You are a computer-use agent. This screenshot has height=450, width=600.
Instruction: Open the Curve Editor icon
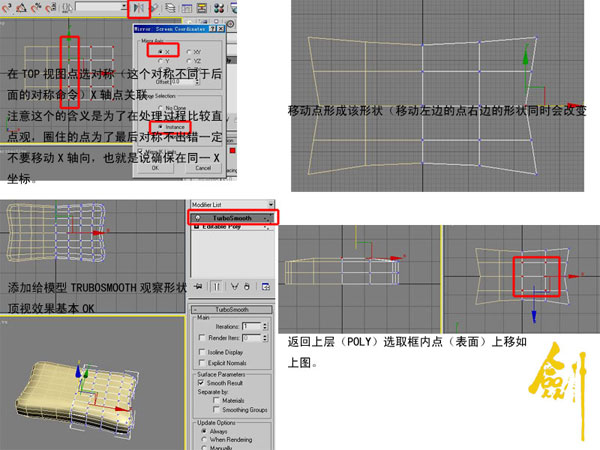tap(187, 8)
